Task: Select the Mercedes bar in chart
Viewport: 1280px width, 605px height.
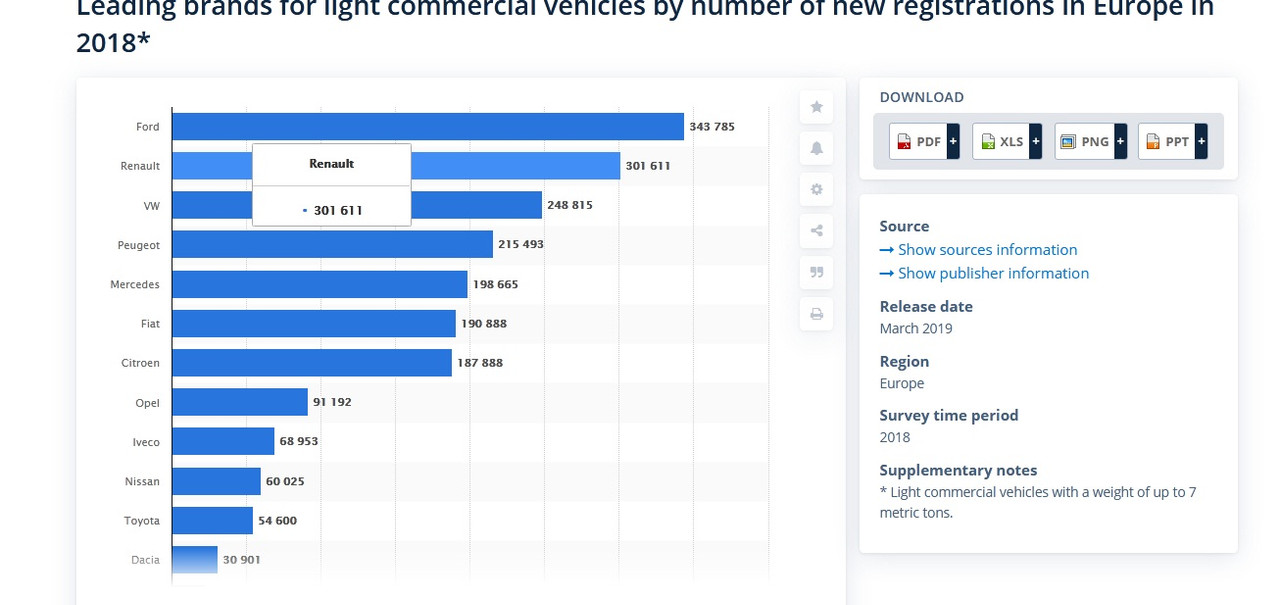Action: click(x=320, y=284)
